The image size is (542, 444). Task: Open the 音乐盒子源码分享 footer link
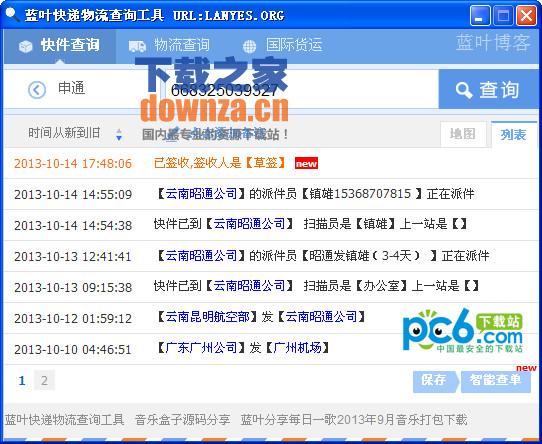coord(183,420)
